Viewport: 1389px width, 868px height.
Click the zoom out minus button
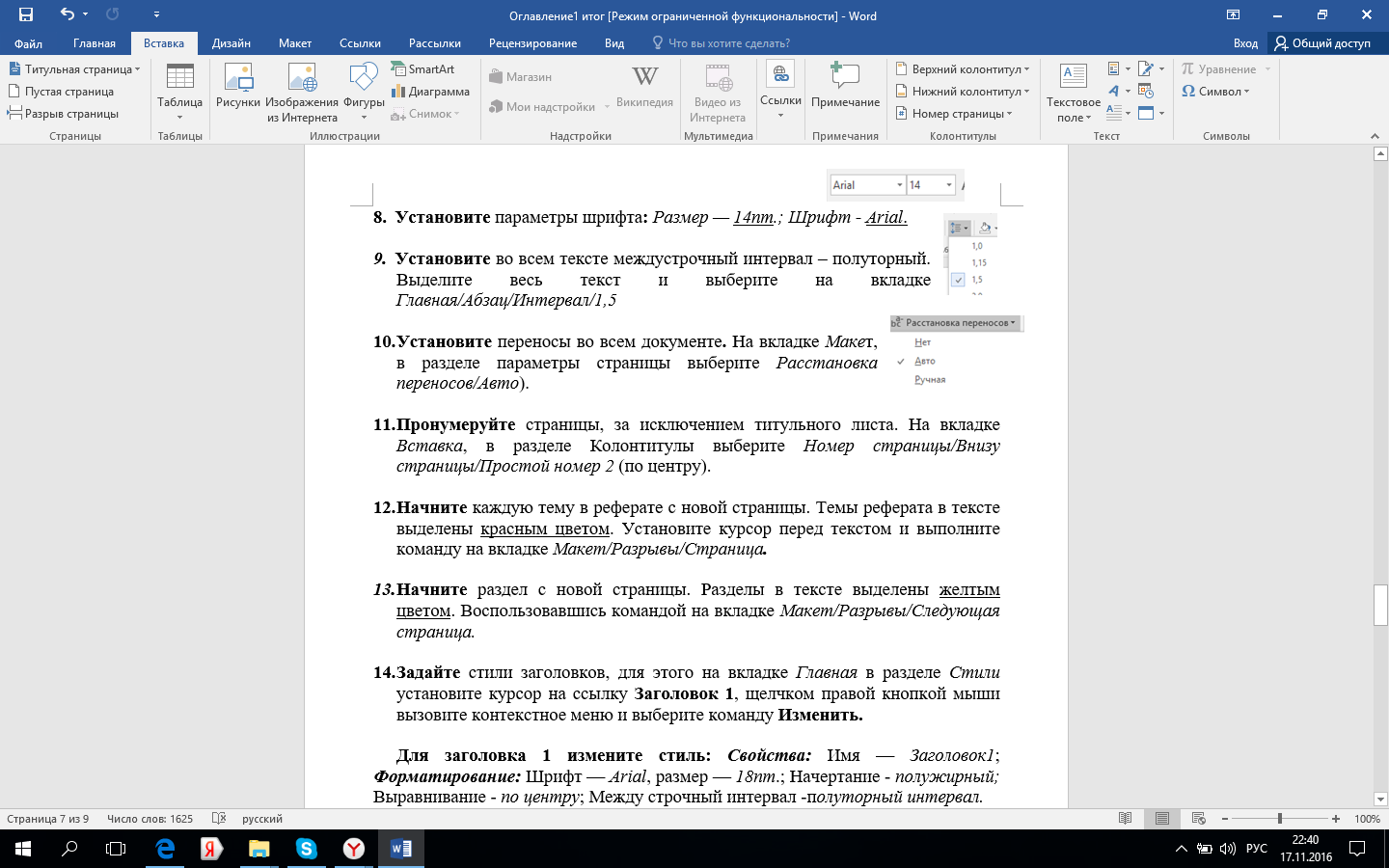(x=1225, y=819)
